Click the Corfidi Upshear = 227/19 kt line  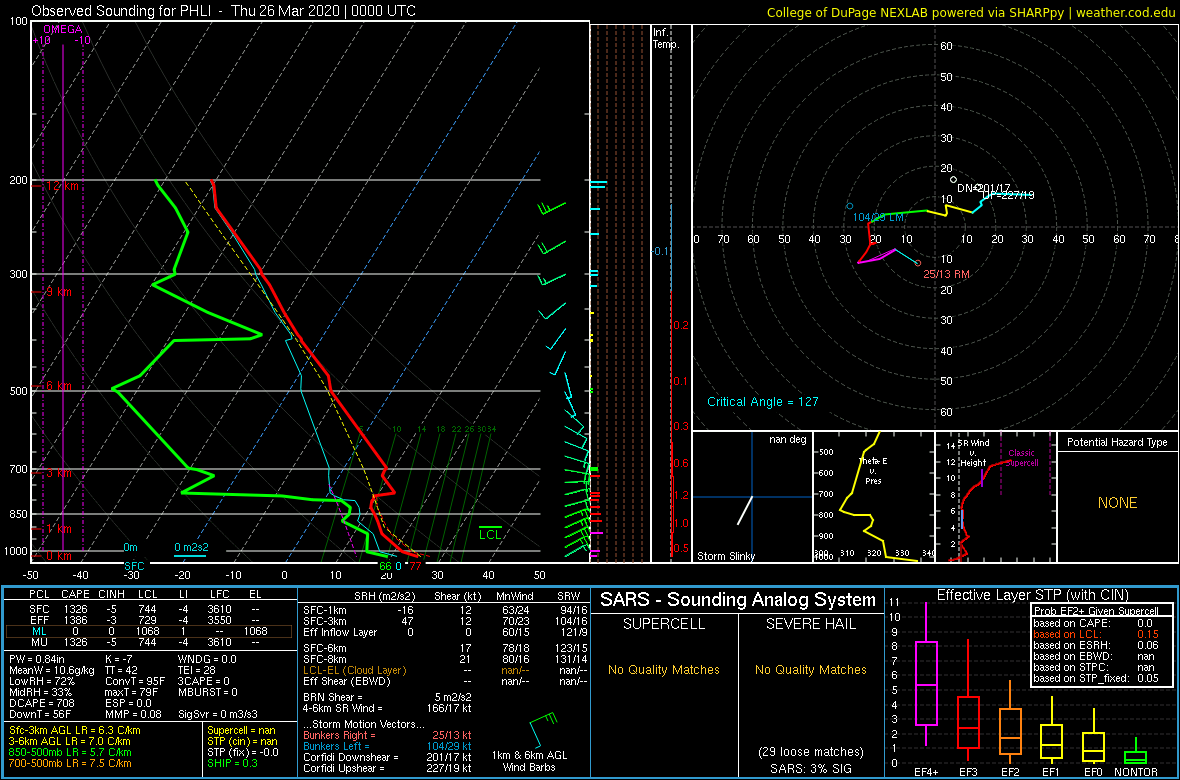387,768
